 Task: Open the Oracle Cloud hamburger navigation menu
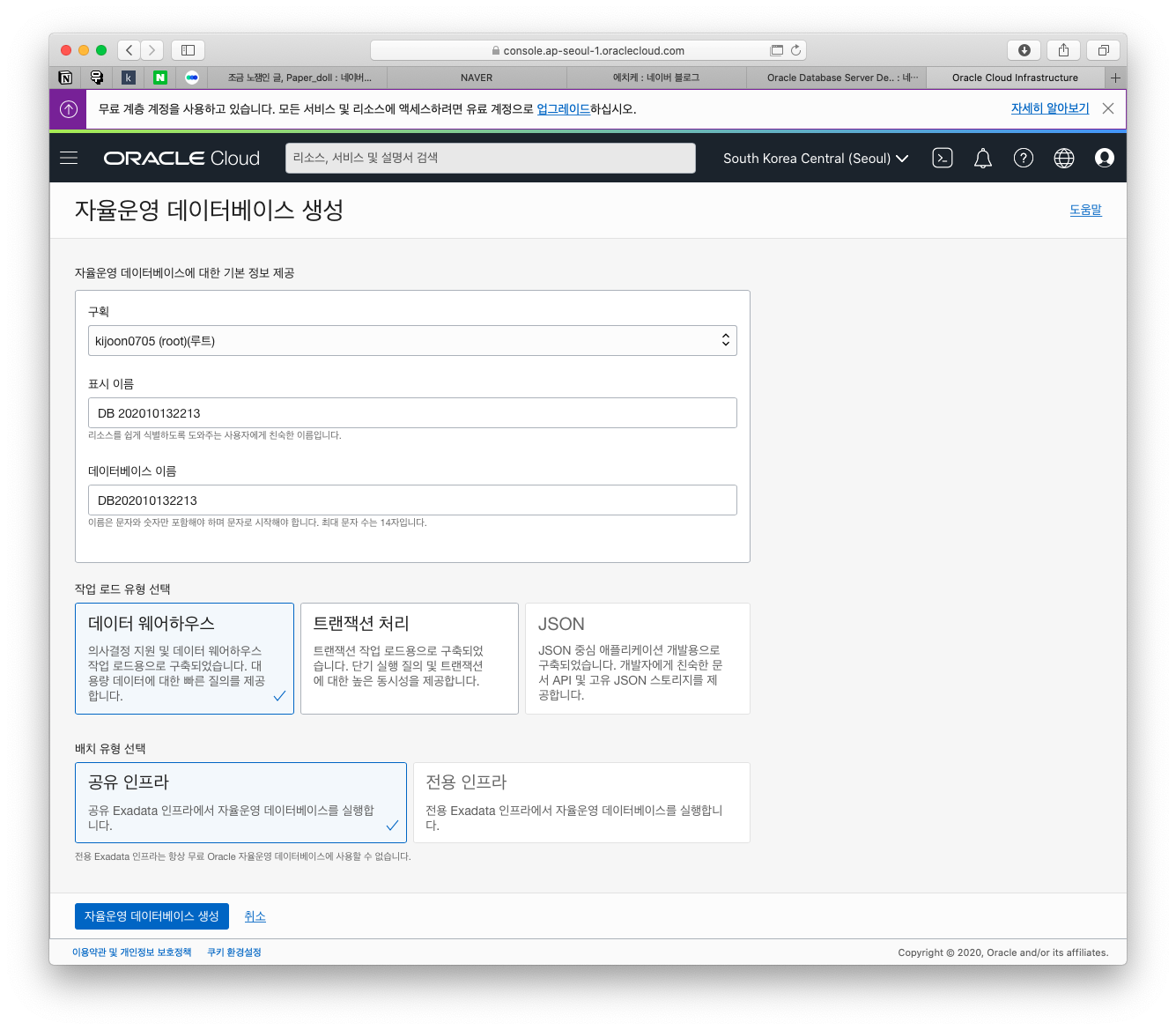coord(69,159)
